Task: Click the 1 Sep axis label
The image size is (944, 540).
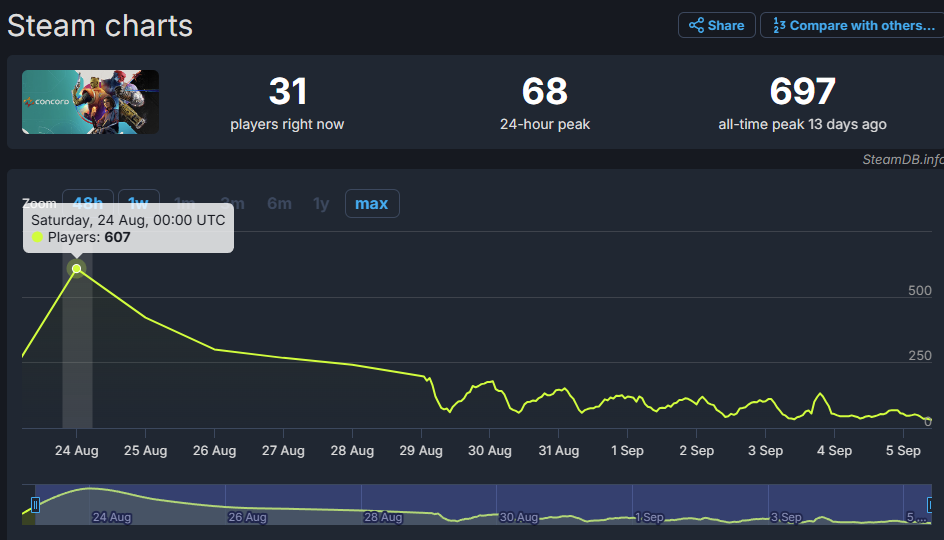Action: click(627, 450)
